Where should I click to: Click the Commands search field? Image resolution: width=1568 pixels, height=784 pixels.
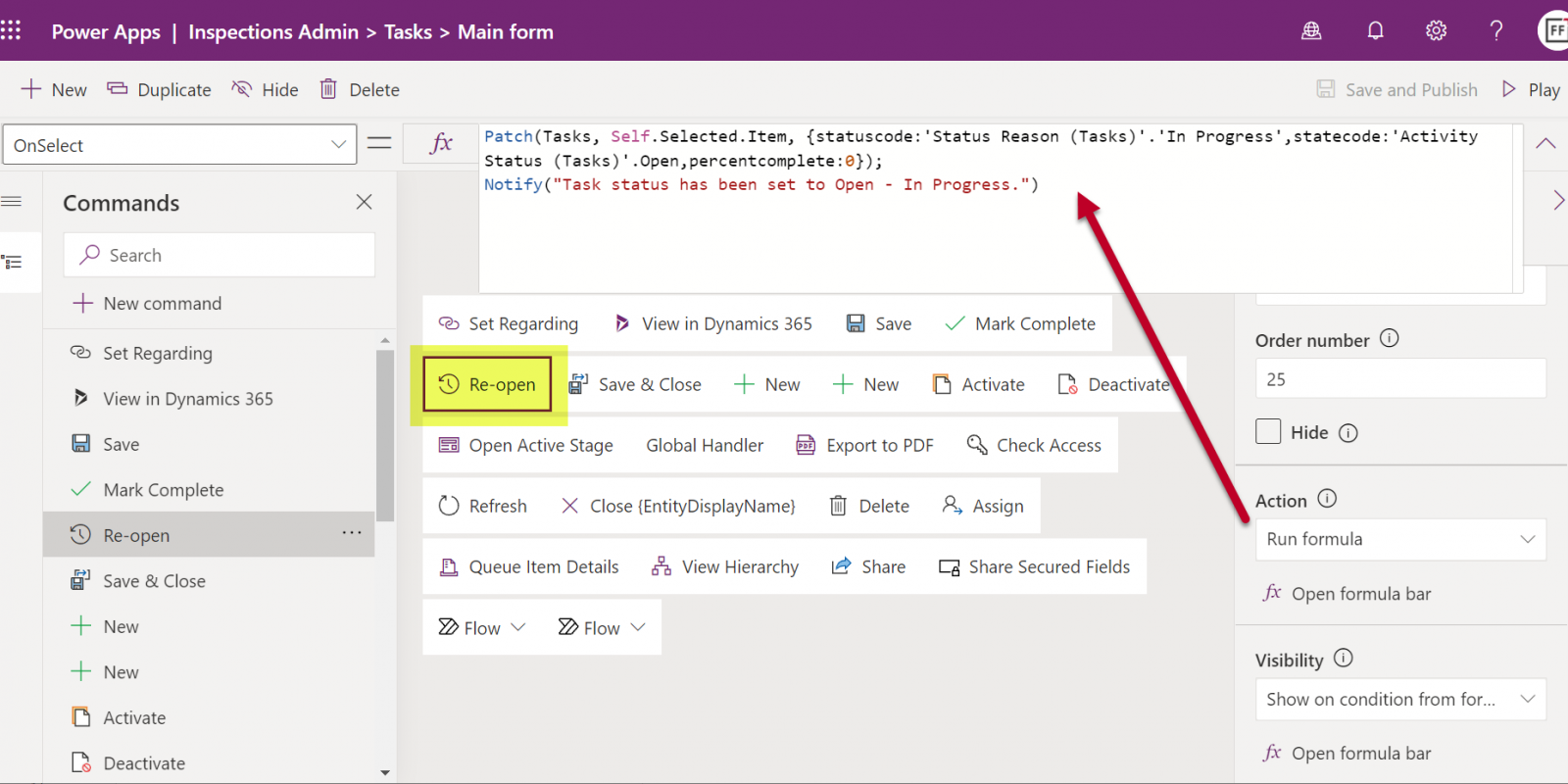click(x=220, y=255)
